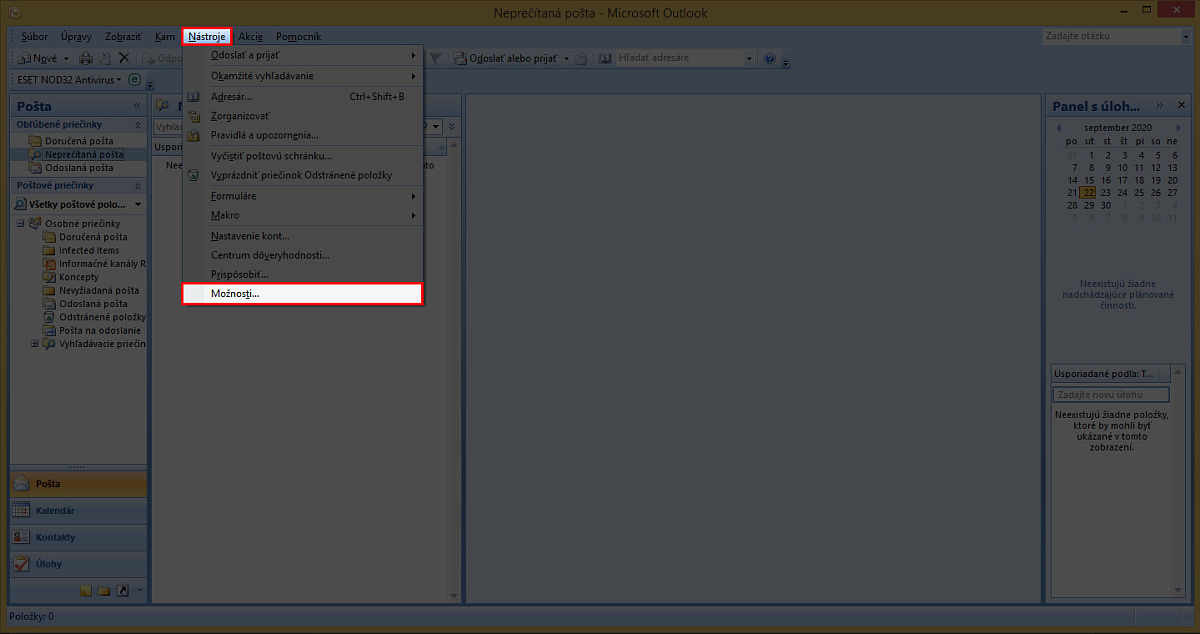Switch to the Pošta module button
The width and height of the screenshot is (1200, 634).
[78, 484]
